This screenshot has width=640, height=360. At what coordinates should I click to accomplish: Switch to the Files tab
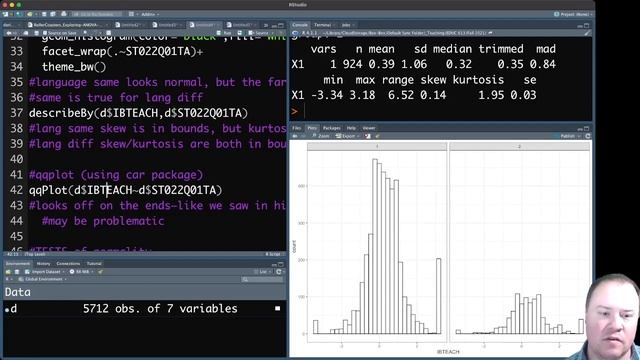(x=296, y=128)
